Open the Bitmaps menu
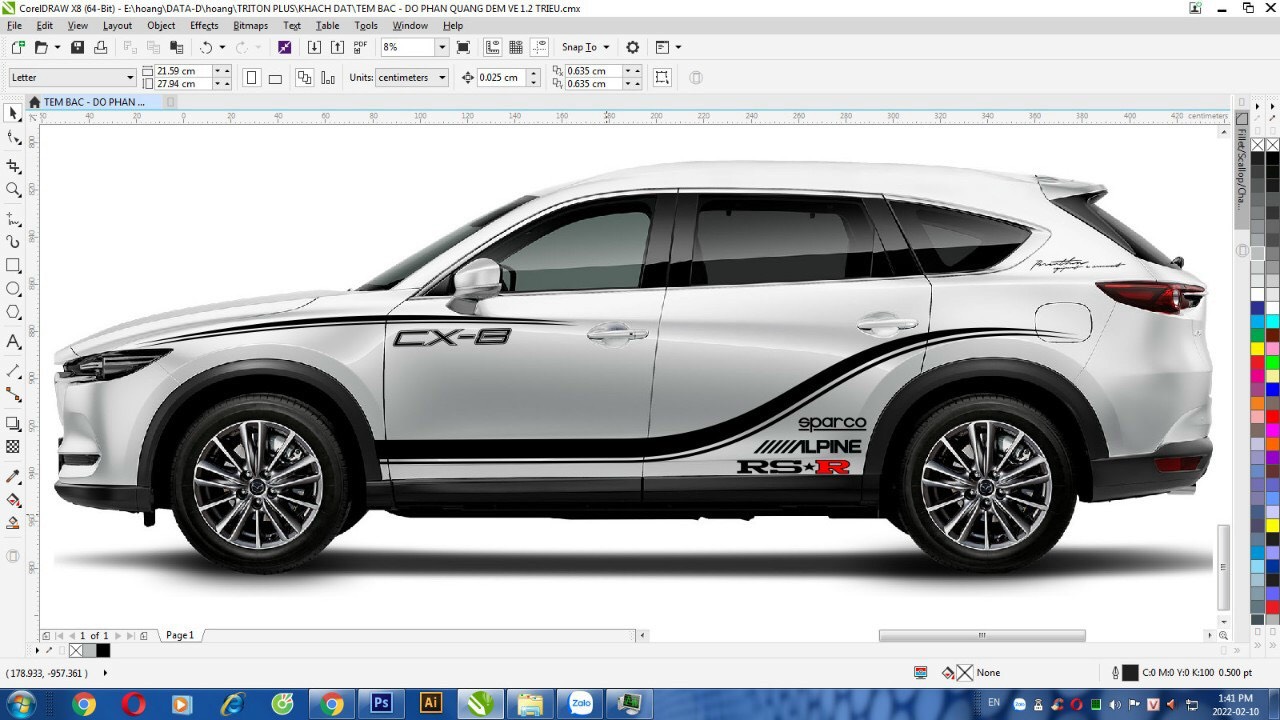Screen dimensions: 1280x720 click(250, 25)
